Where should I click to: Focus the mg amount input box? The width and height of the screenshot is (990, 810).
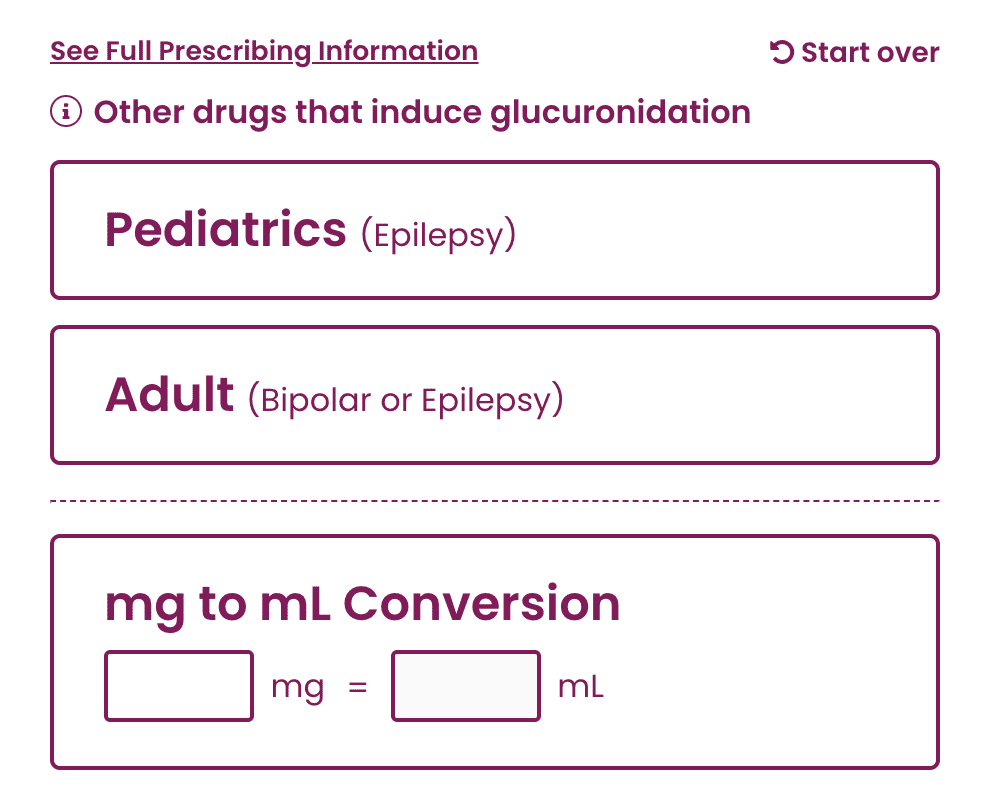[x=179, y=686]
